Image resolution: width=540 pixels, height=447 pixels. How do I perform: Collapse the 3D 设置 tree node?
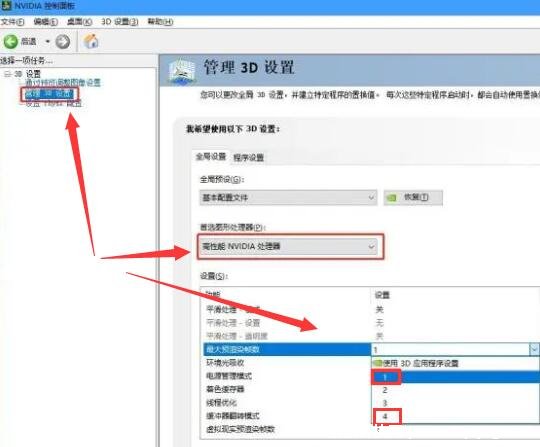point(7,74)
